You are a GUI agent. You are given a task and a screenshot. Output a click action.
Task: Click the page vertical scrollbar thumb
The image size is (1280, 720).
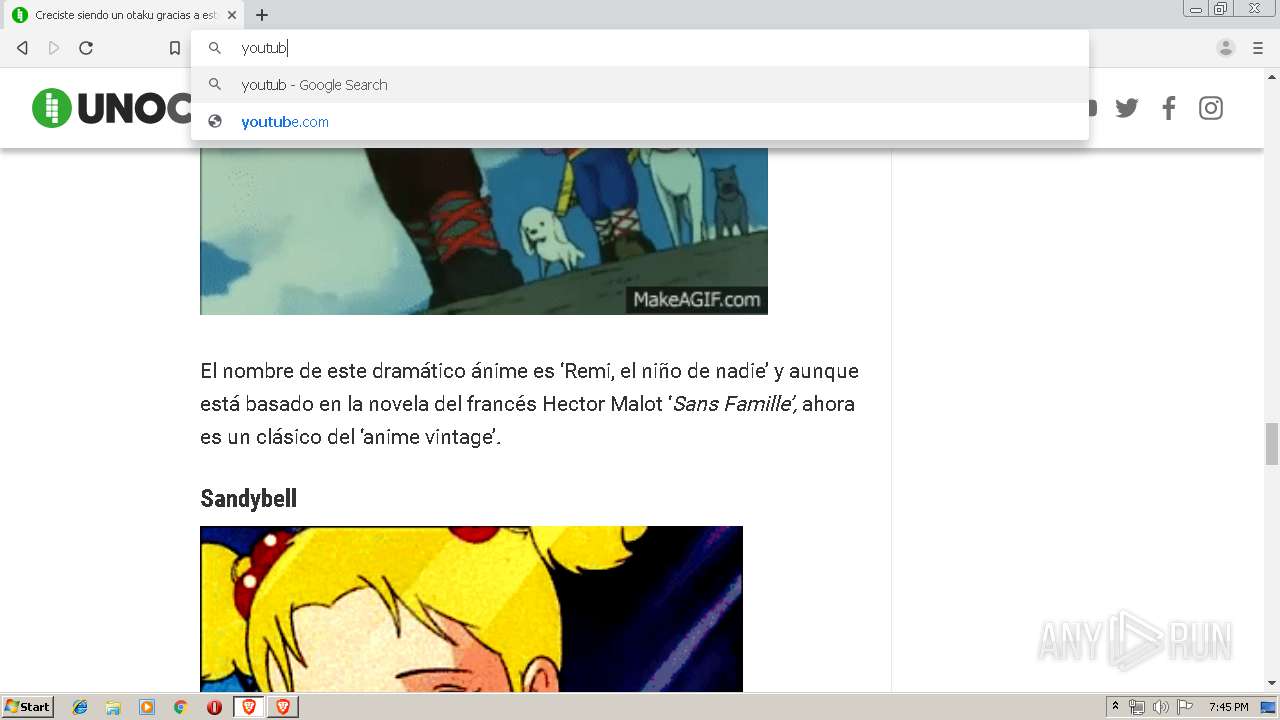1272,444
